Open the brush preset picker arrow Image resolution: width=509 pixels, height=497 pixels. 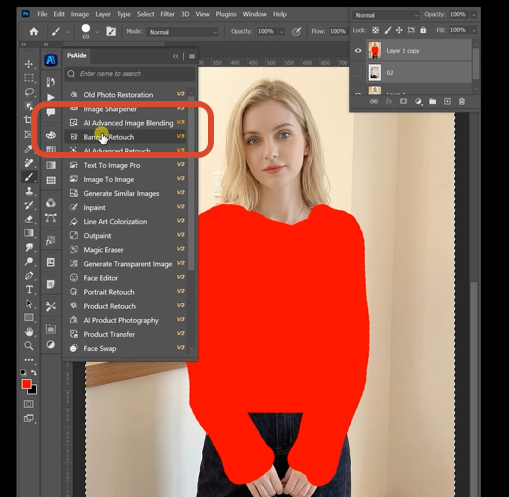coord(97,32)
